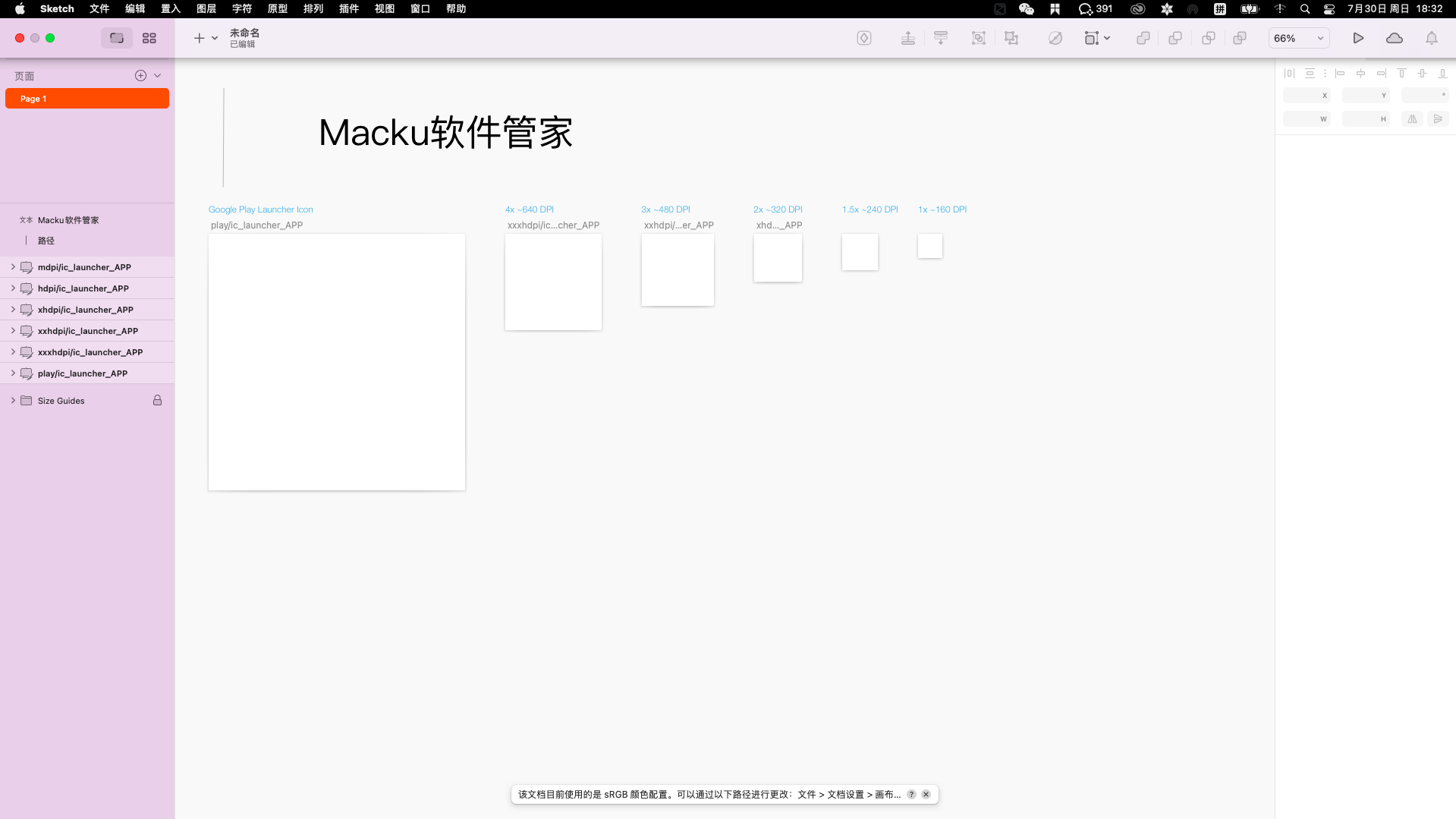Open the 编辑 menu
This screenshot has width=1456, height=819.
[x=135, y=9]
